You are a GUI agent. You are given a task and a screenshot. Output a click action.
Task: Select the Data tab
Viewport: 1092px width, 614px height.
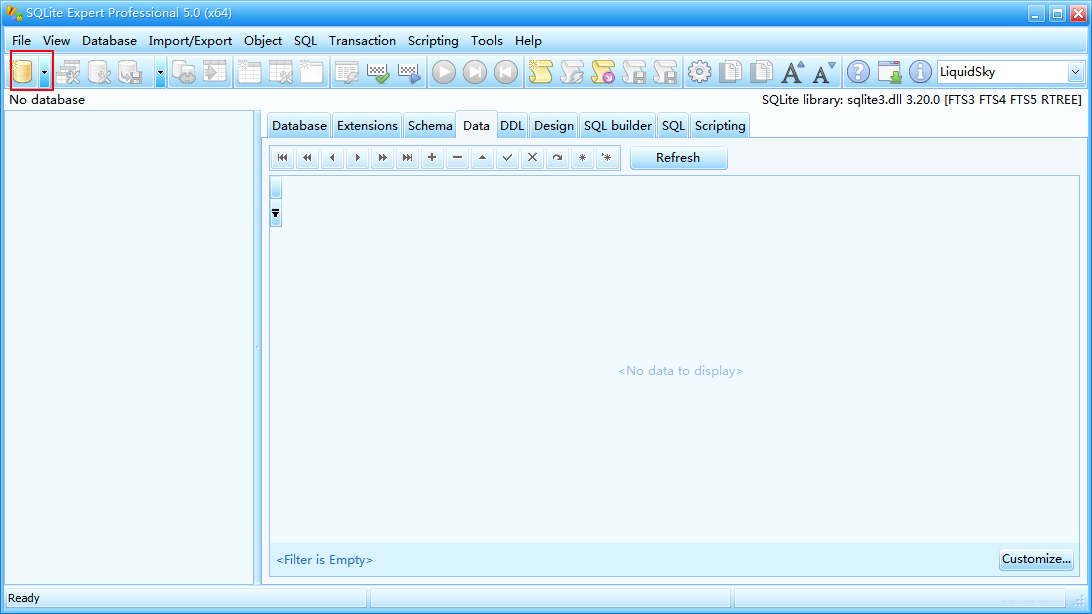(476, 126)
